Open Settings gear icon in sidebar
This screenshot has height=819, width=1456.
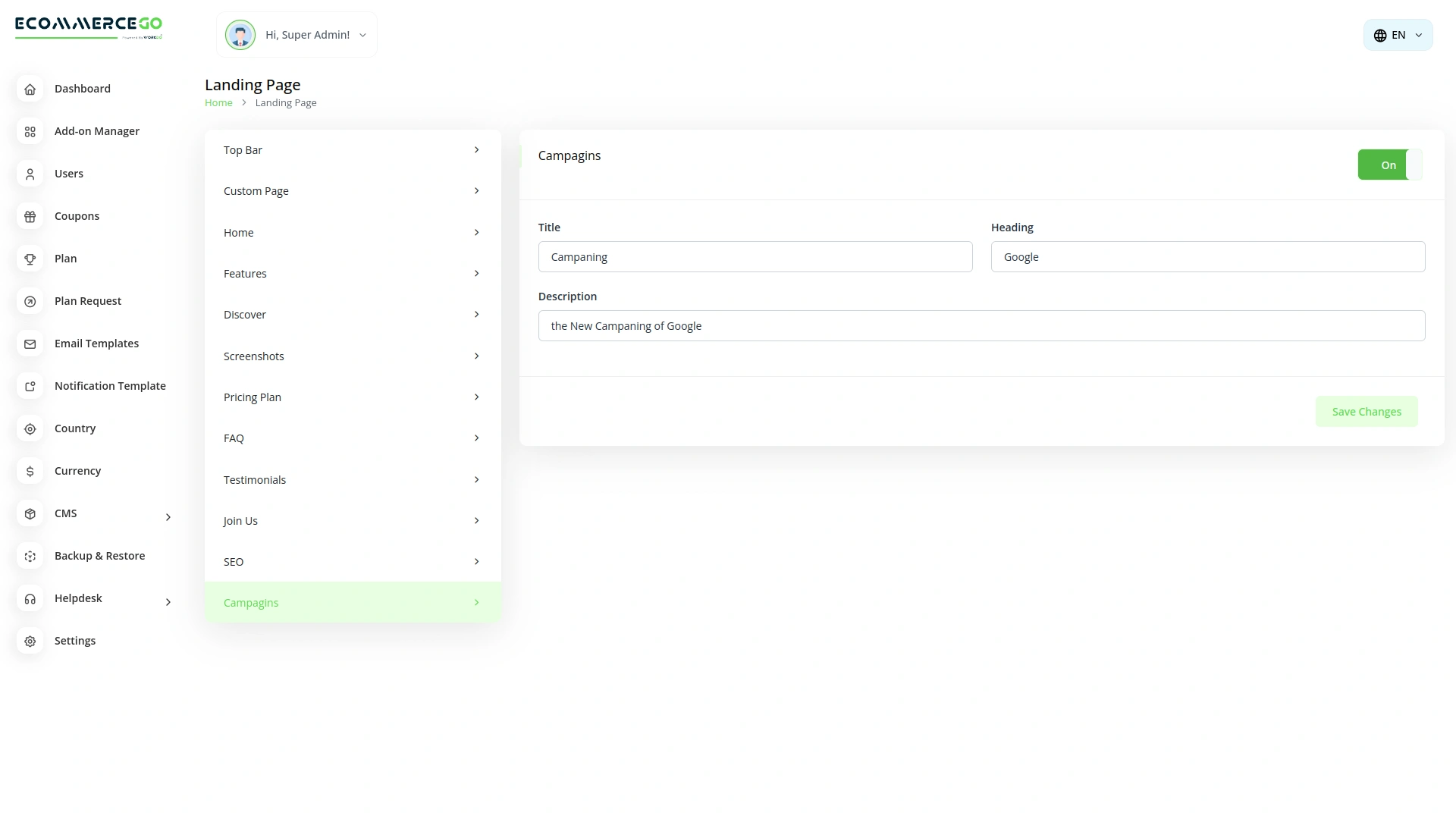30,642
